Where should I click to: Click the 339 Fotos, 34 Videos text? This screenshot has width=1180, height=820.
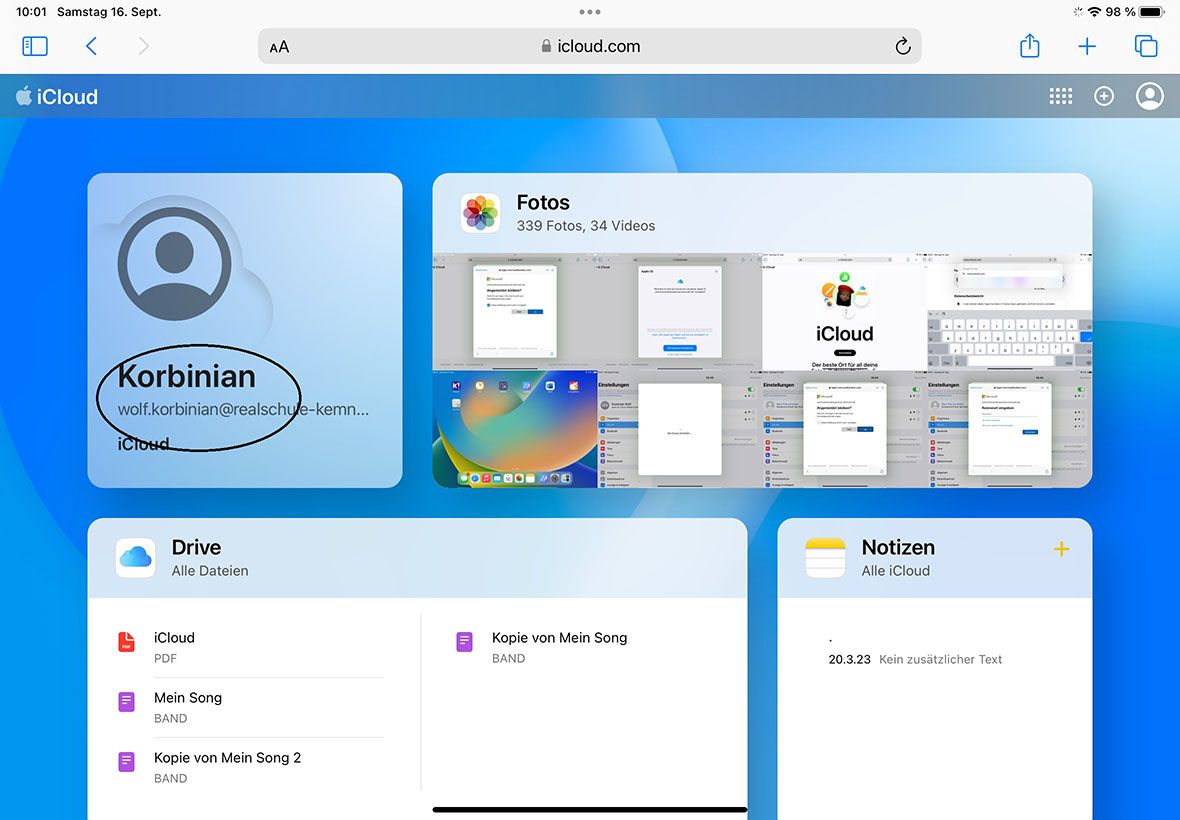[585, 226]
